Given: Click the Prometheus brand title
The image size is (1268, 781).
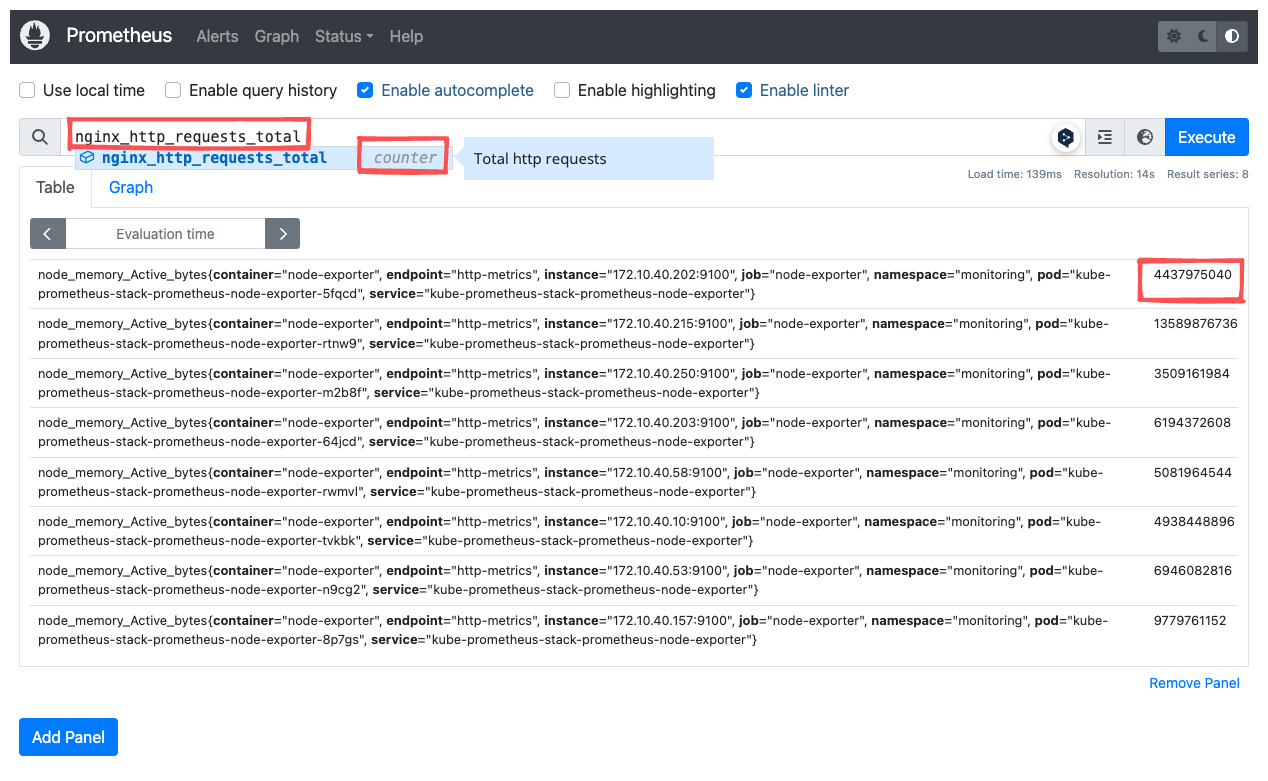Looking at the screenshot, I should click(119, 36).
